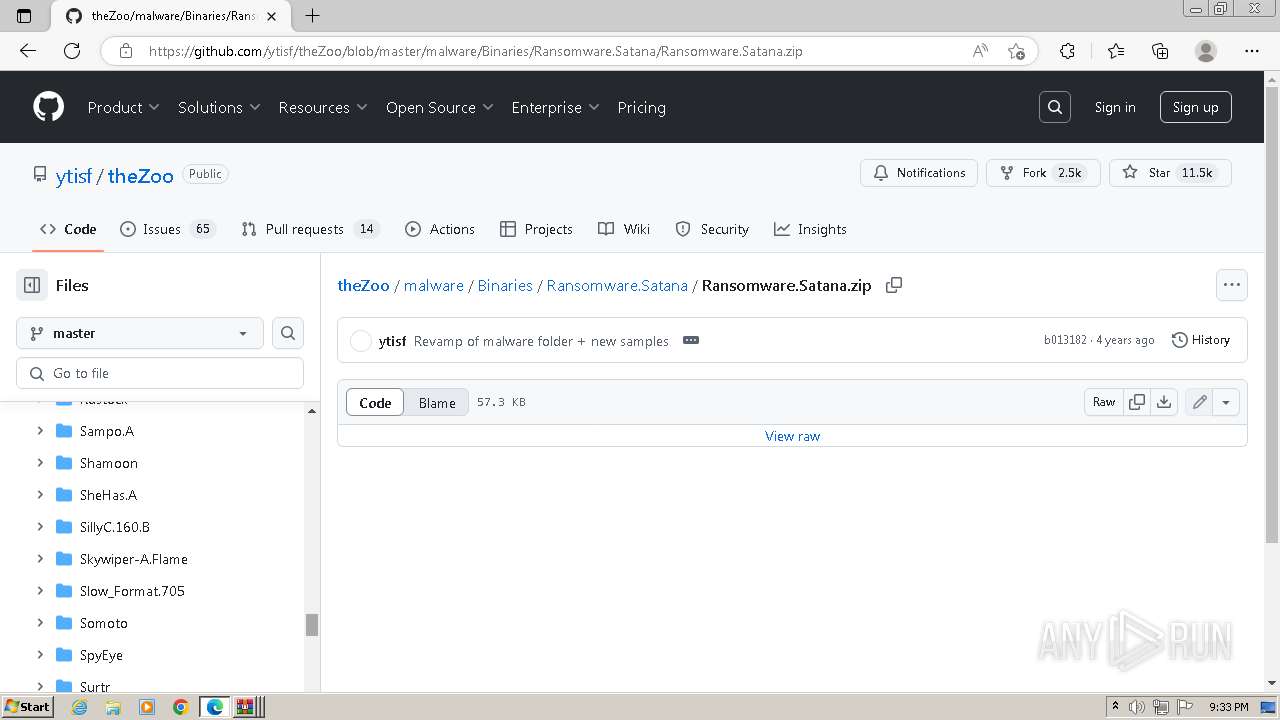Click Sign in
This screenshot has width=1280, height=720.
(x=1115, y=107)
